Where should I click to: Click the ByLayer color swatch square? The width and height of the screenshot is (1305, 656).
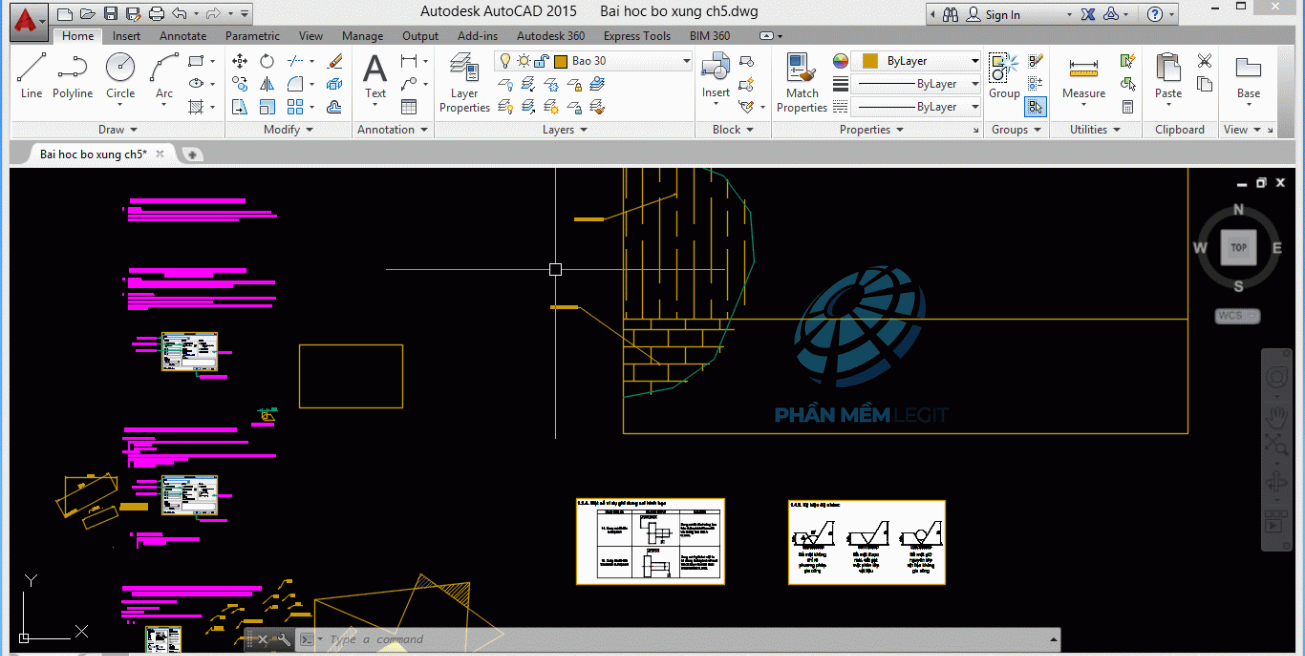tap(869, 61)
